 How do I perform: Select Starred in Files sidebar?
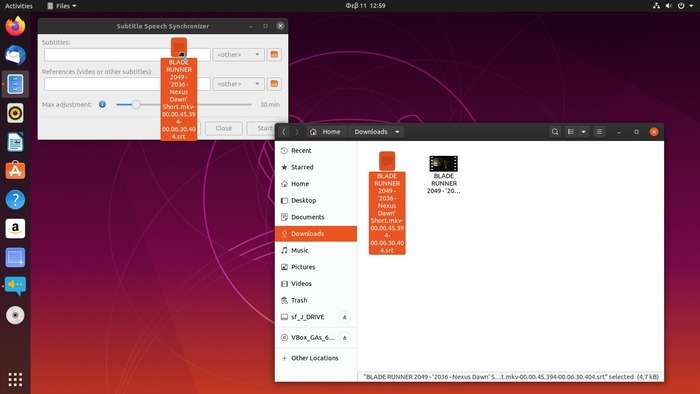(316, 167)
